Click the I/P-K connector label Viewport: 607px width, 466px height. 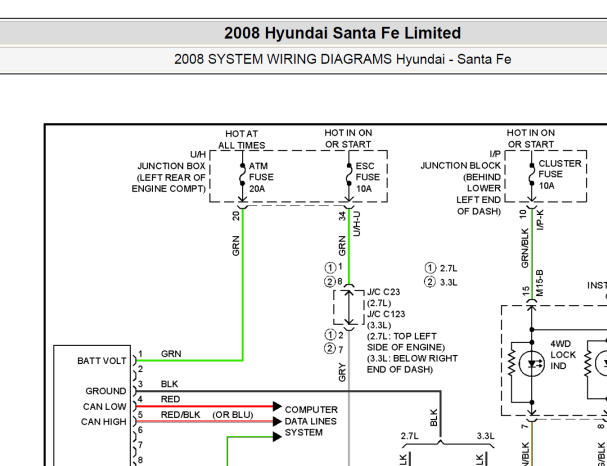point(541,219)
